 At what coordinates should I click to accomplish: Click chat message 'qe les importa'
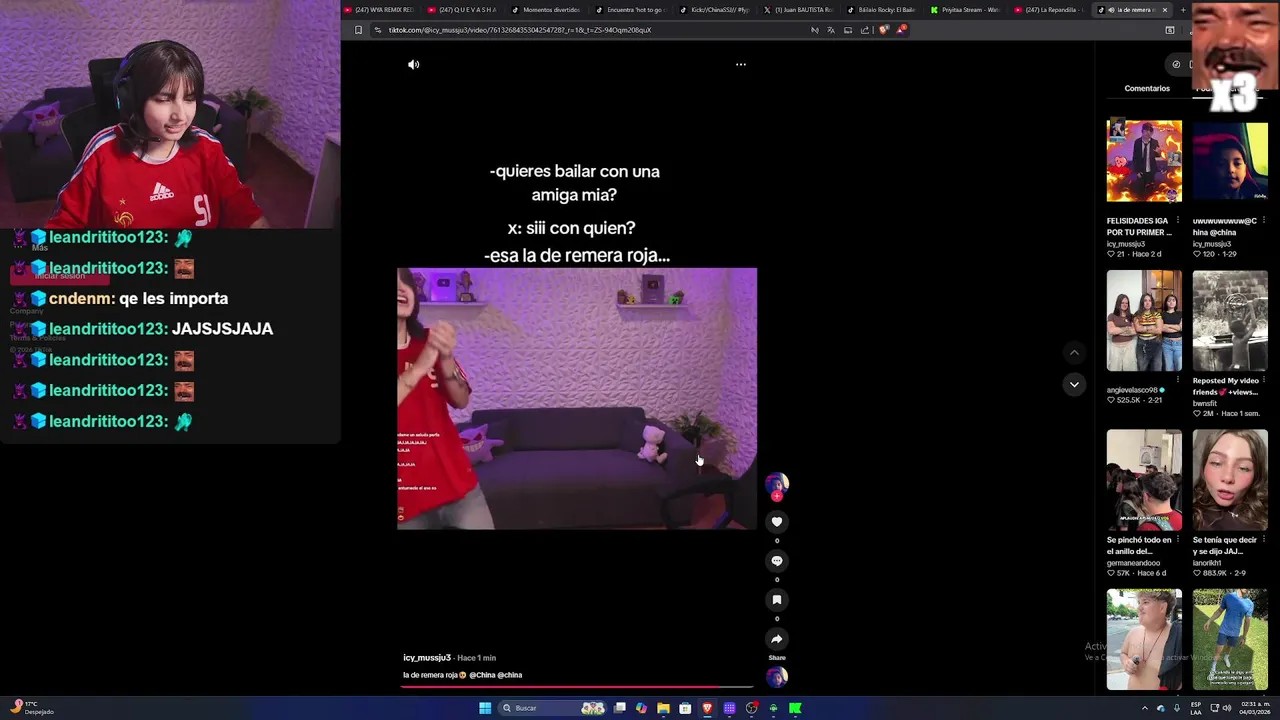tap(173, 299)
